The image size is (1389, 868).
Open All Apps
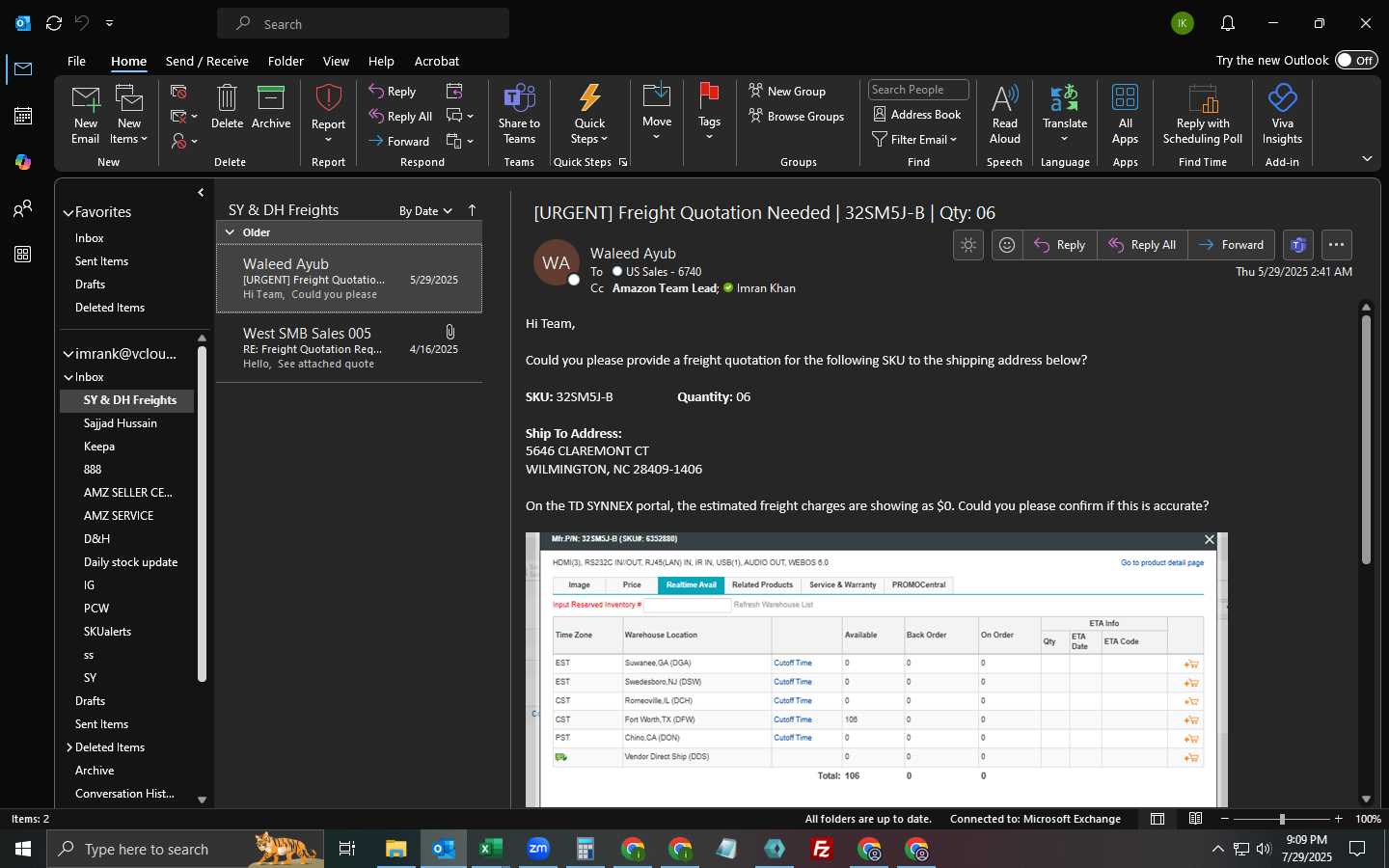click(1125, 114)
